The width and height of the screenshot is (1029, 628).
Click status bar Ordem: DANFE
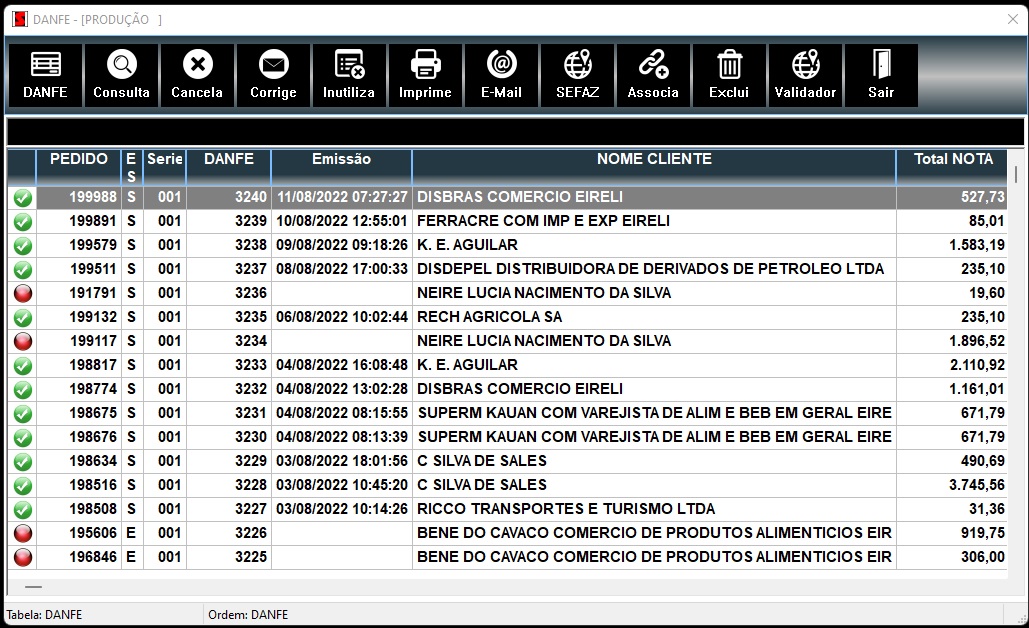tap(248, 615)
